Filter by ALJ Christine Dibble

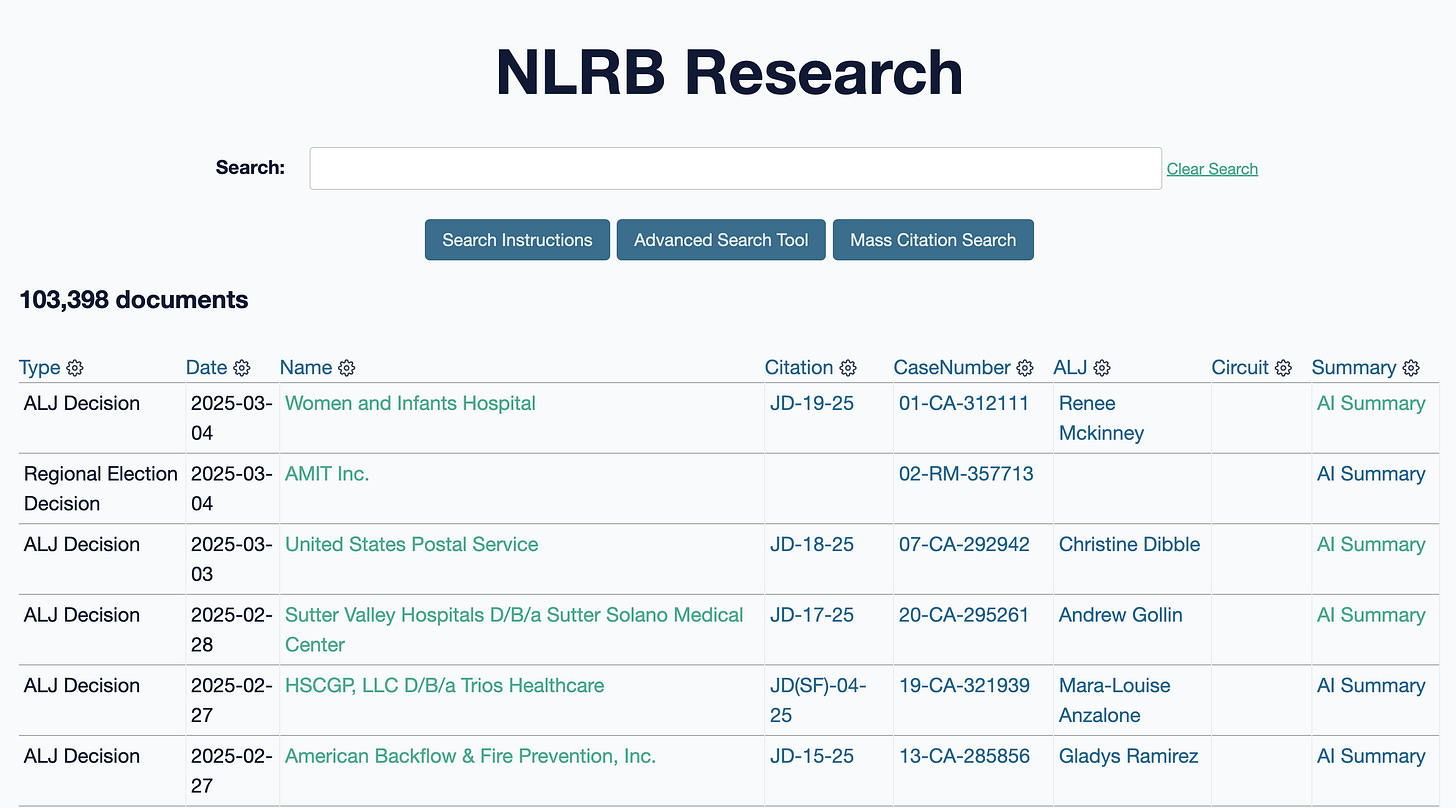pyautogui.click(x=1130, y=545)
